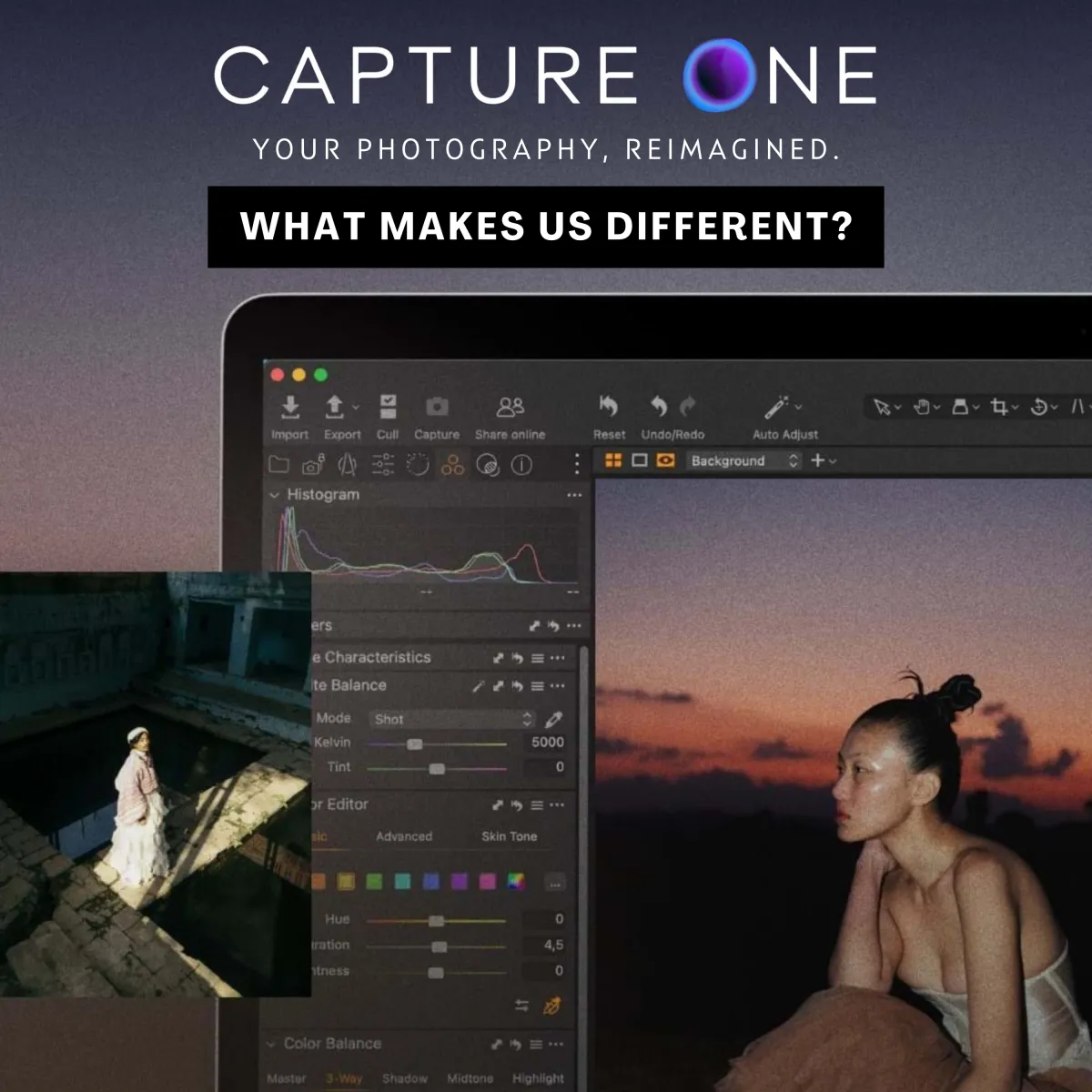1092x1092 pixels.
Task: Select the pointer cursor tool
Action: point(881,407)
